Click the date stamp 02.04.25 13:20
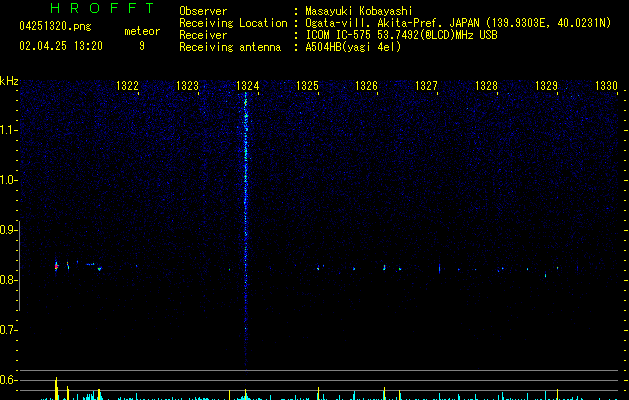Viewport: 629px width, 400px height. click(61, 46)
